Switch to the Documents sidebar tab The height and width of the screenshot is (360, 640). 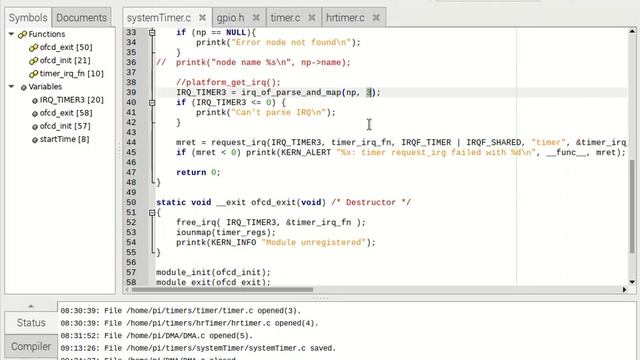pyautogui.click(x=82, y=18)
